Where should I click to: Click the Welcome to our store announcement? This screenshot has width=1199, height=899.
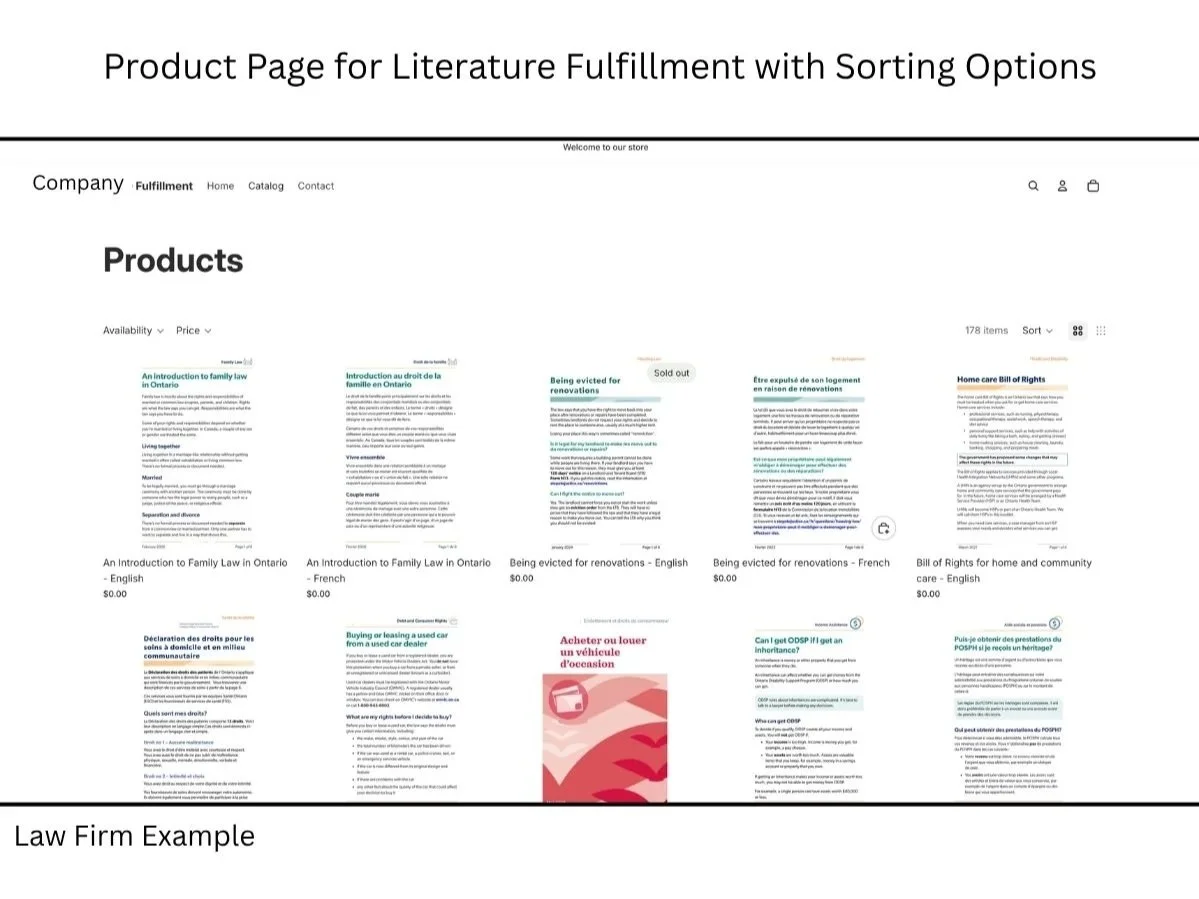606,148
